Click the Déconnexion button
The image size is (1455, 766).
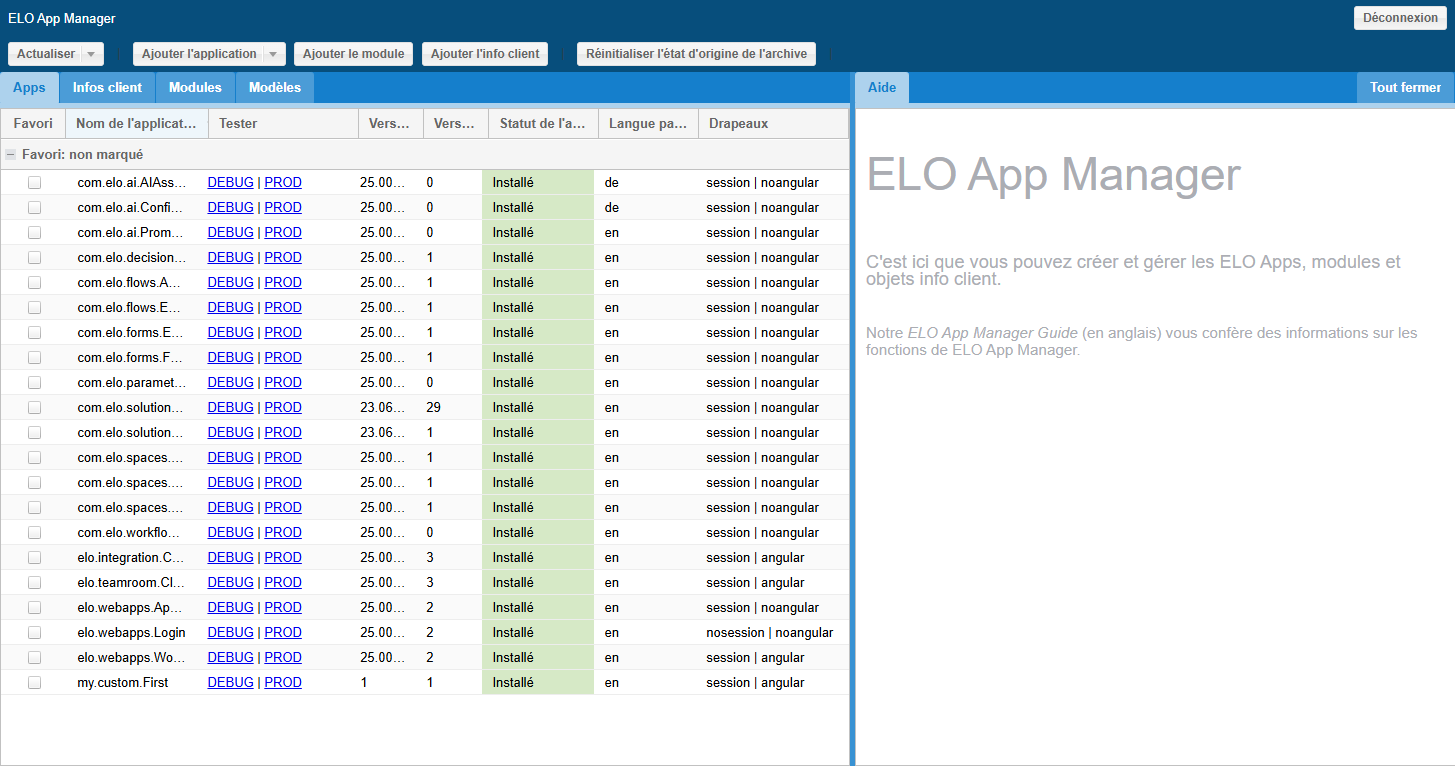tap(1399, 17)
